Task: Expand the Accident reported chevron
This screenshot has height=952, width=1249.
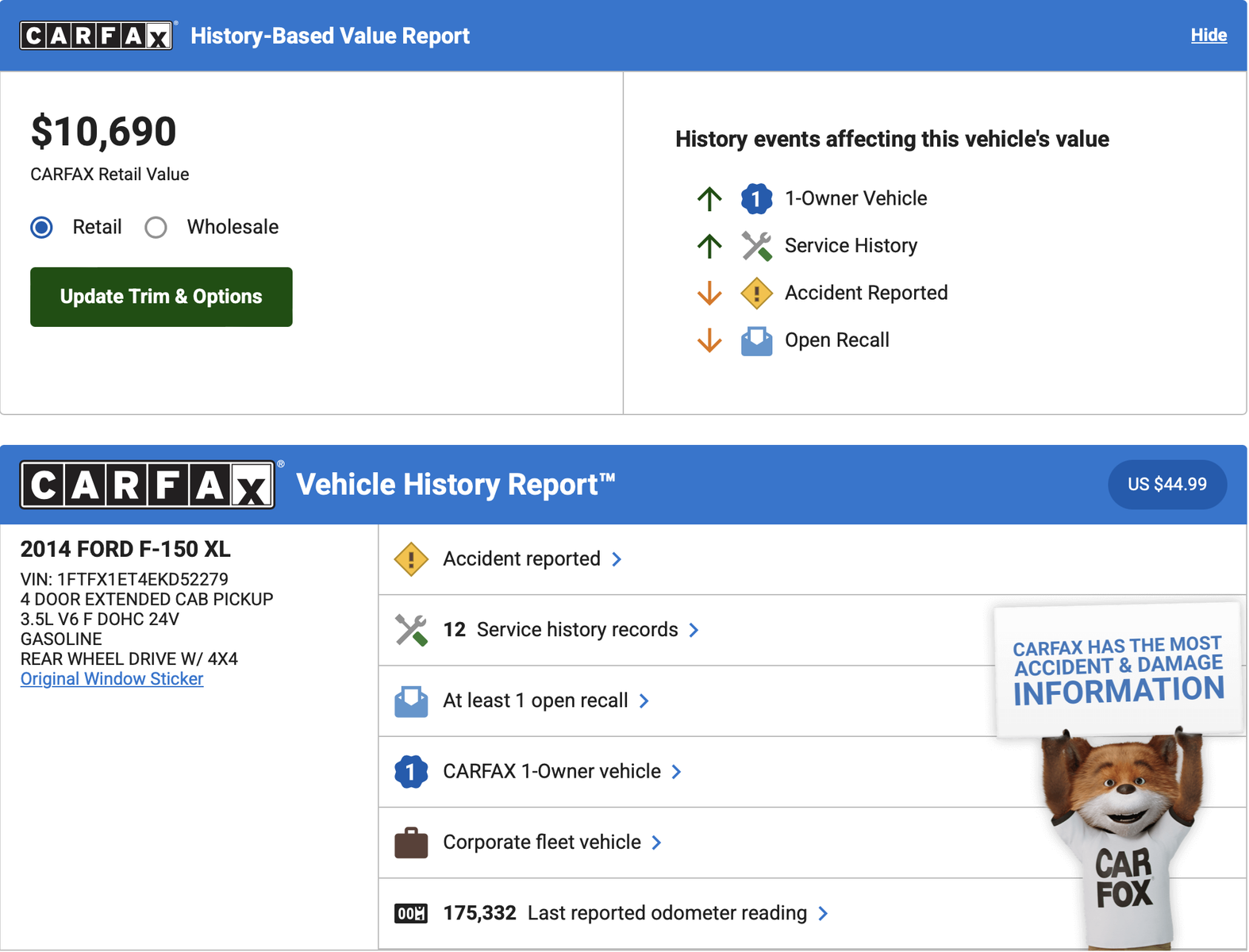Action: point(617,559)
